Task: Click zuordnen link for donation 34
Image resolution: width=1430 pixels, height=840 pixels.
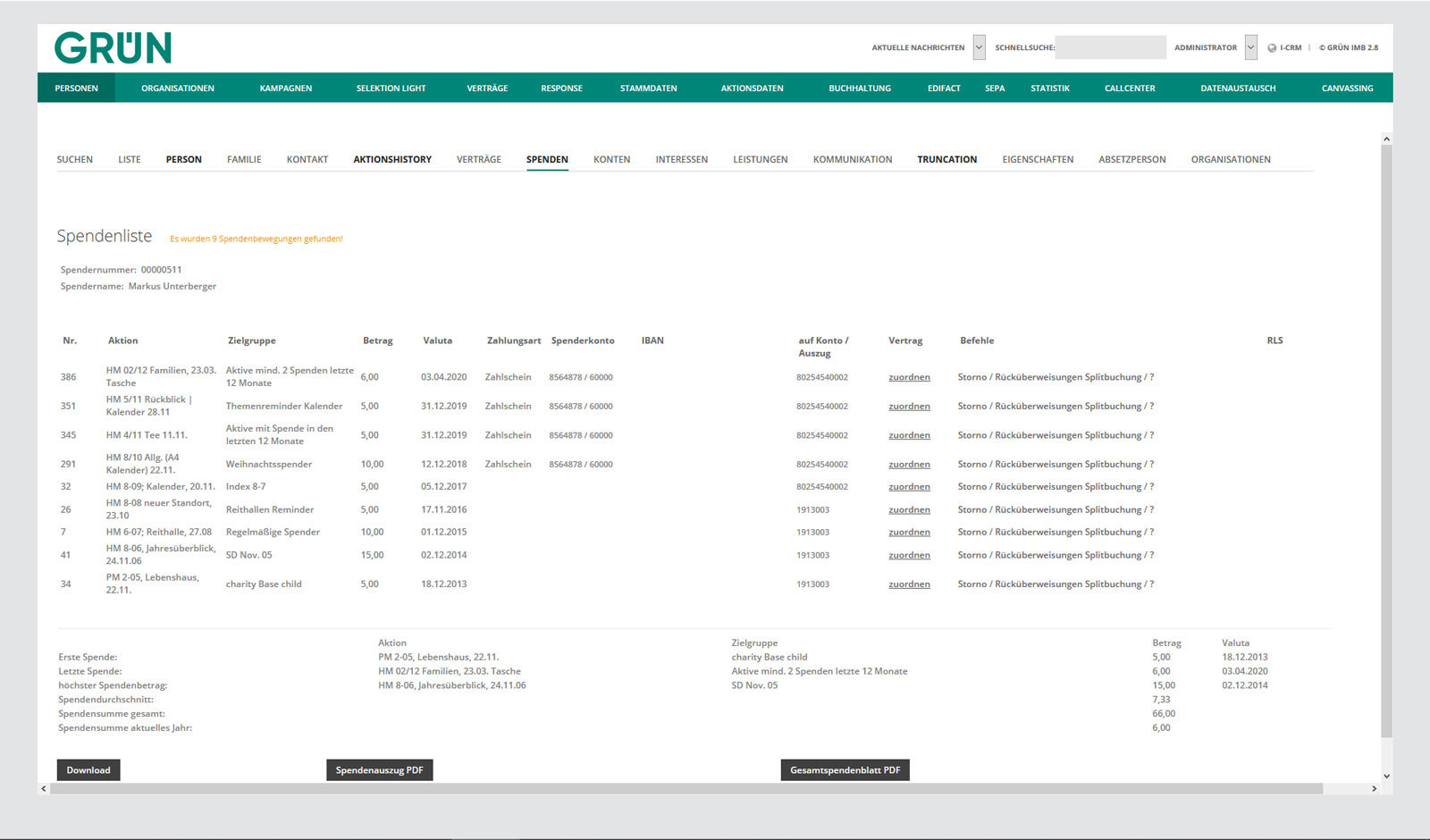Action: tap(909, 584)
